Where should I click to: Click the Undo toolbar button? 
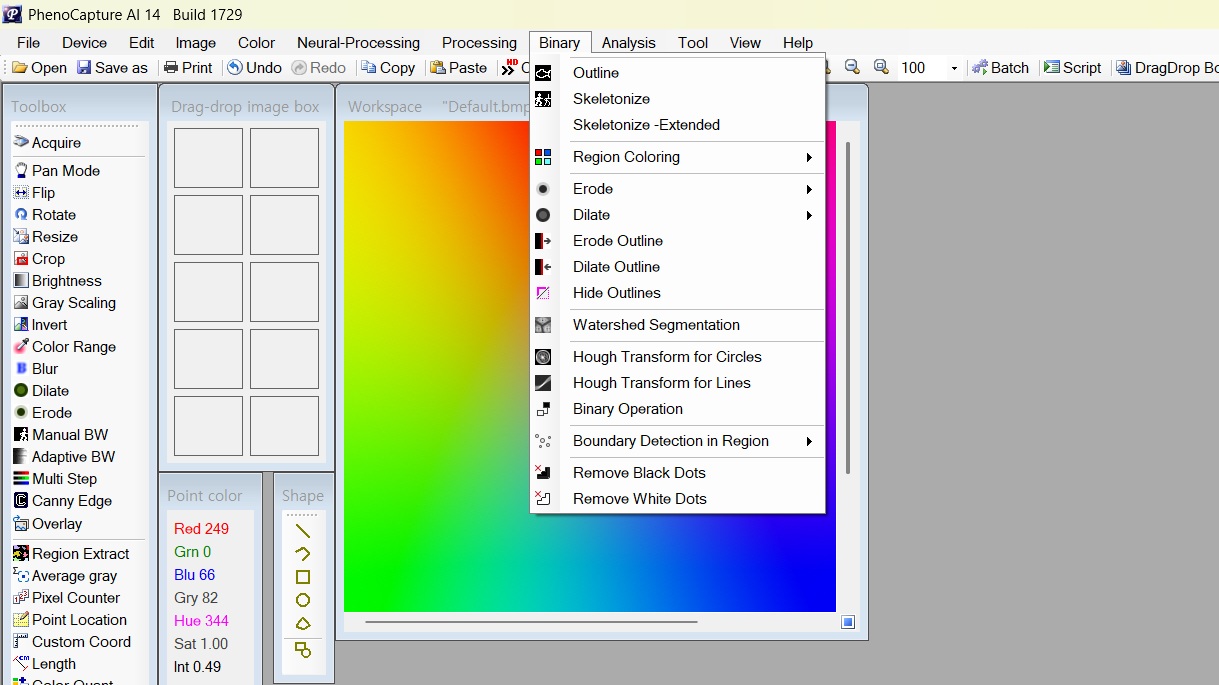pos(254,67)
